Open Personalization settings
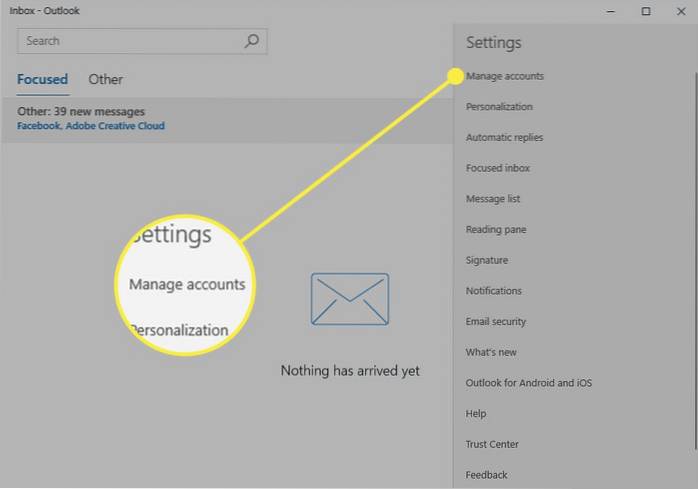The image size is (698, 489). (x=499, y=107)
